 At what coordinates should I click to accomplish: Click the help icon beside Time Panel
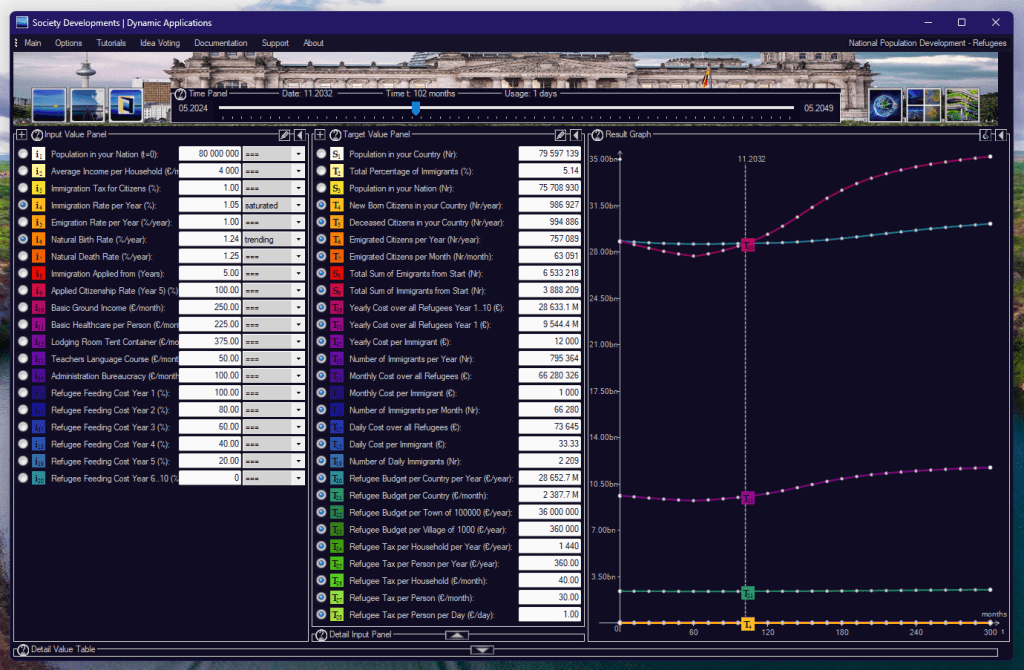point(181,94)
